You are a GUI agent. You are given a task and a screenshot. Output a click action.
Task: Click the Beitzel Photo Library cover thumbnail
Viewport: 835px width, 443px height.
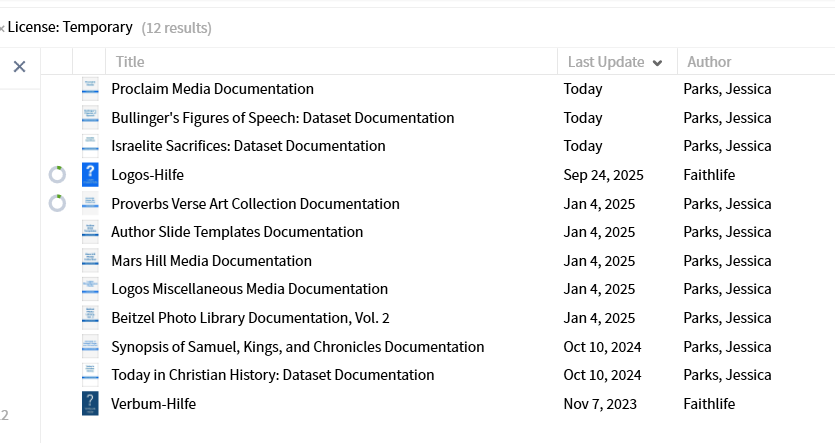click(x=90, y=318)
